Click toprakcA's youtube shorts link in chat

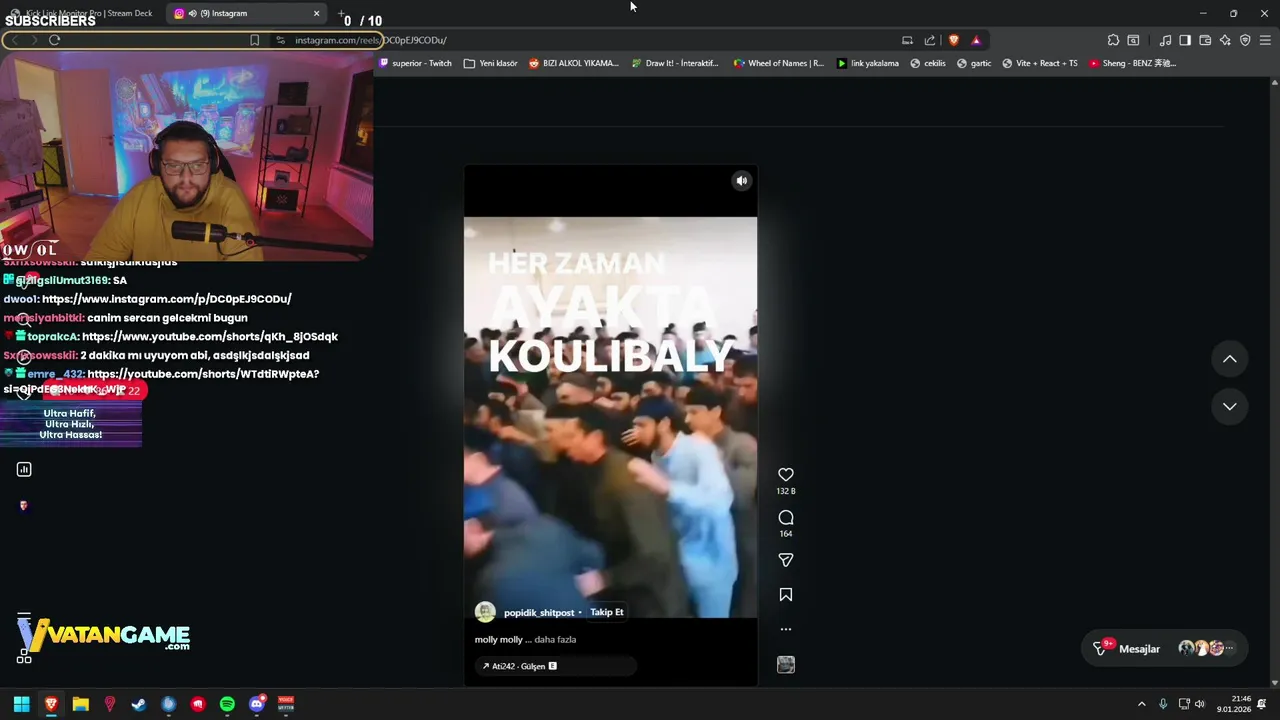(210, 337)
